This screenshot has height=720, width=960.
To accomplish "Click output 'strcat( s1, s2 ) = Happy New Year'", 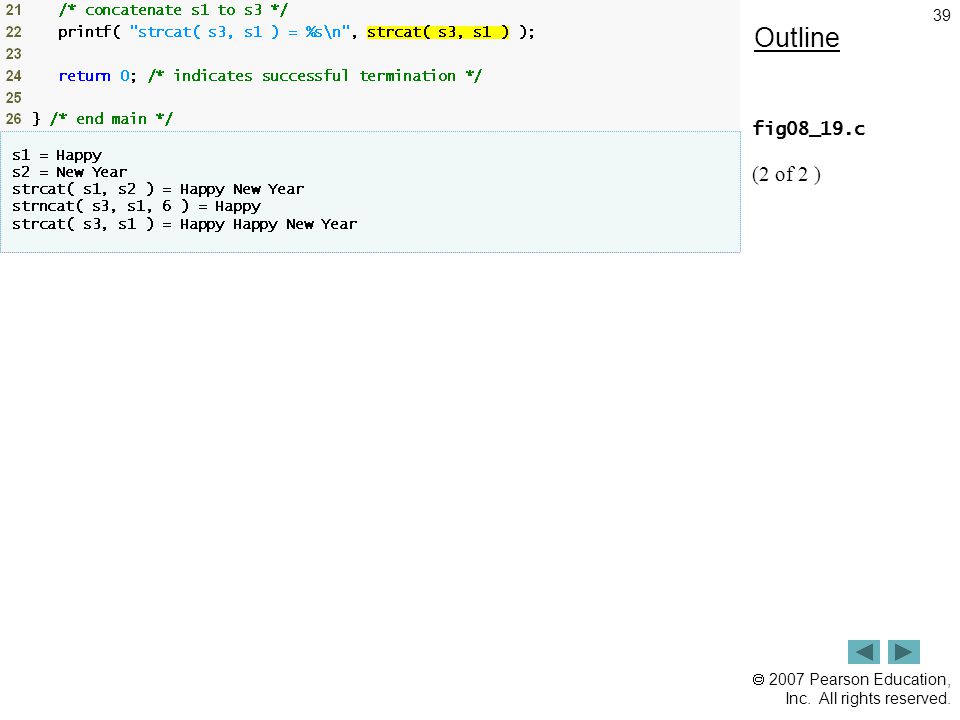I will pos(158,189).
